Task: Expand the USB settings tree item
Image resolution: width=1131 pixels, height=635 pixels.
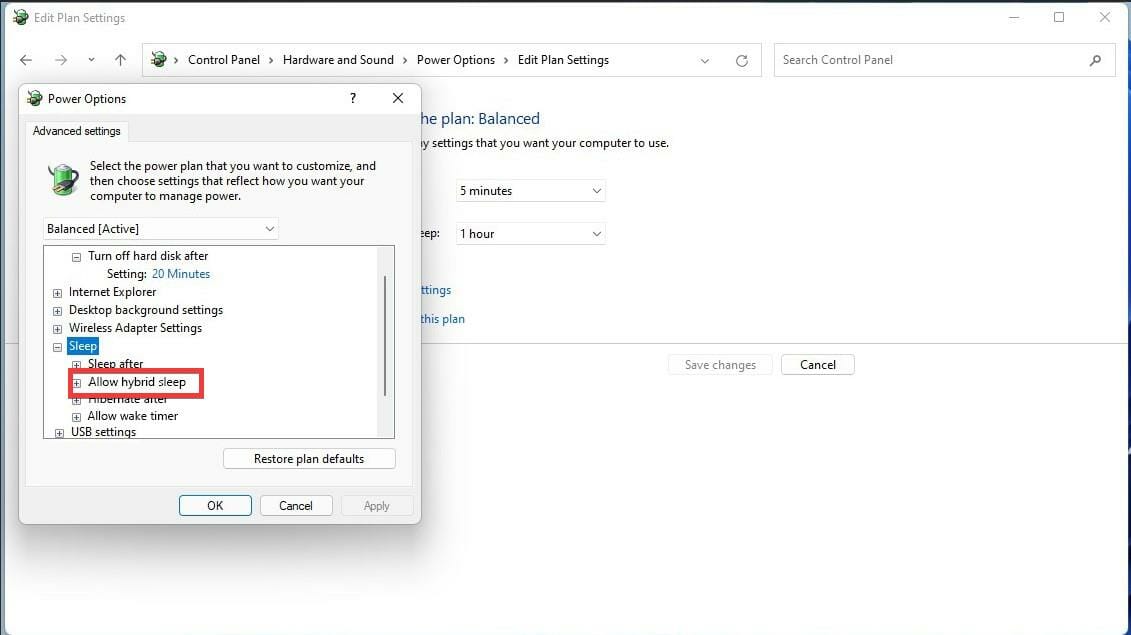Action: point(59,431)
